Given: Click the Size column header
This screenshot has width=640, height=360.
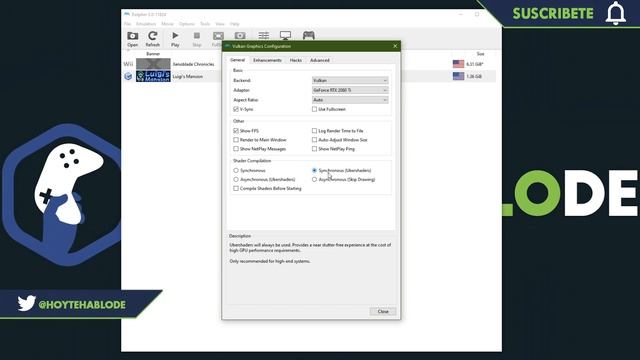Looking at the screenshot, I should coord(480,54).
